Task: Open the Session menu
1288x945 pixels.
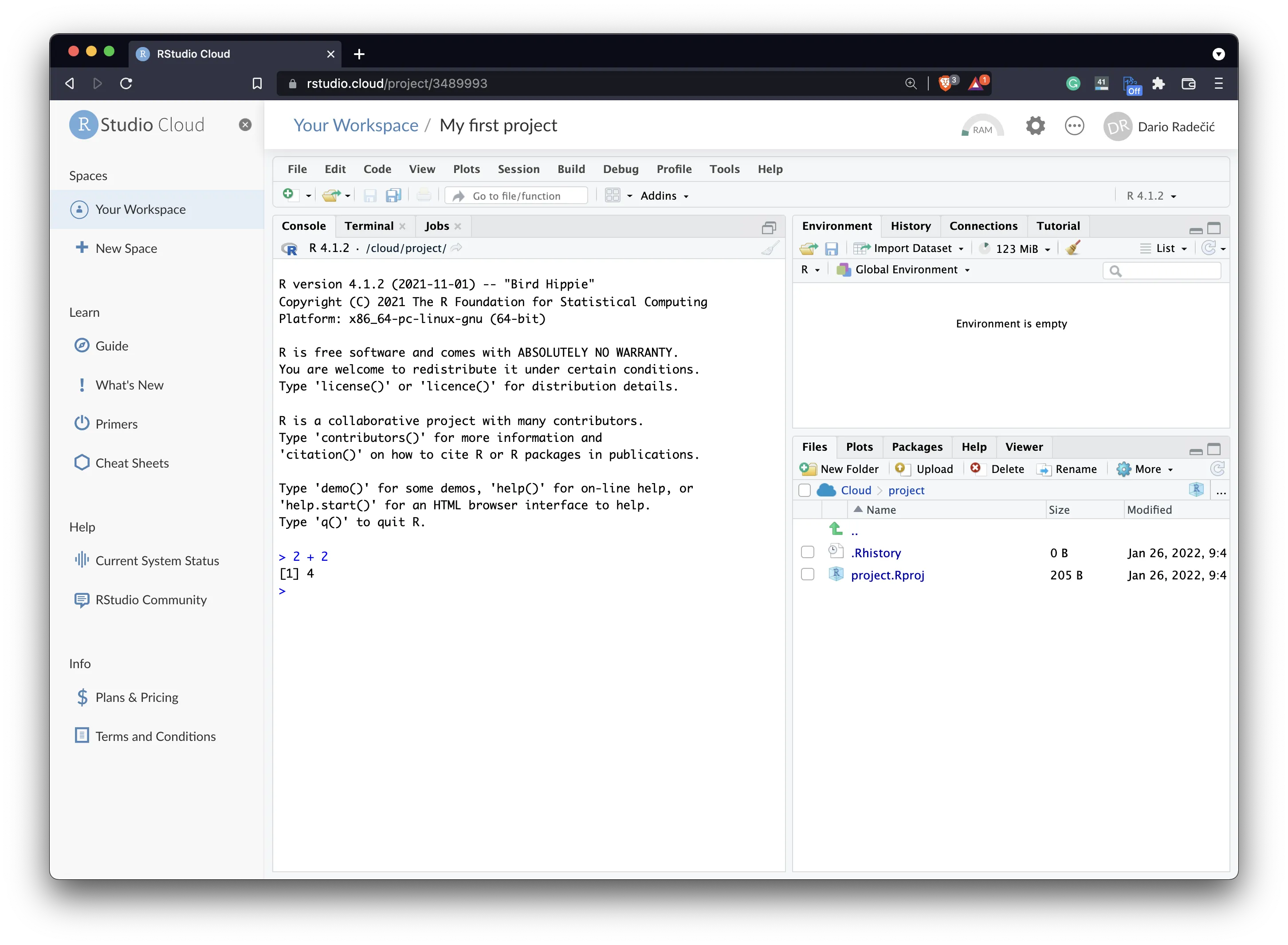Action: pos(518,169)
